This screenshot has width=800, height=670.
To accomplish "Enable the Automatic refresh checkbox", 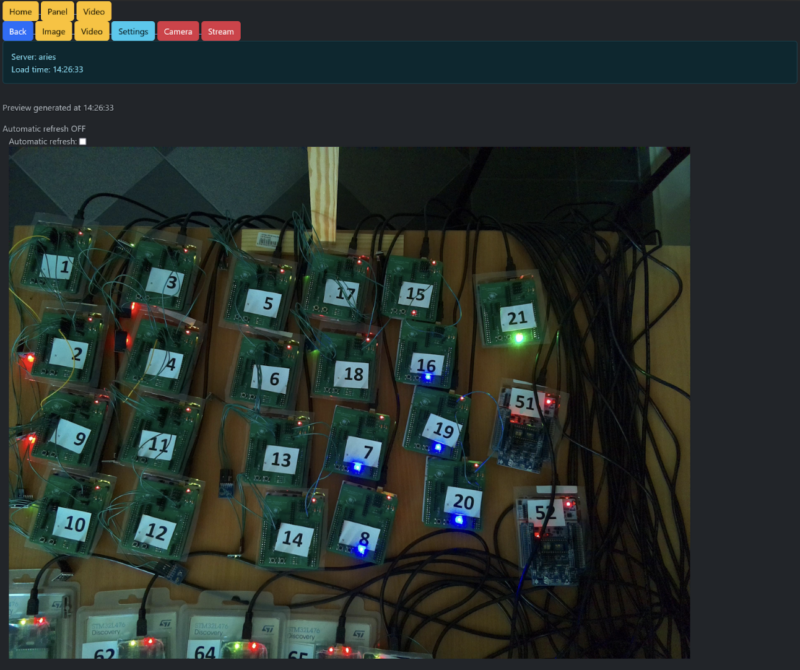I will point(83,142).
